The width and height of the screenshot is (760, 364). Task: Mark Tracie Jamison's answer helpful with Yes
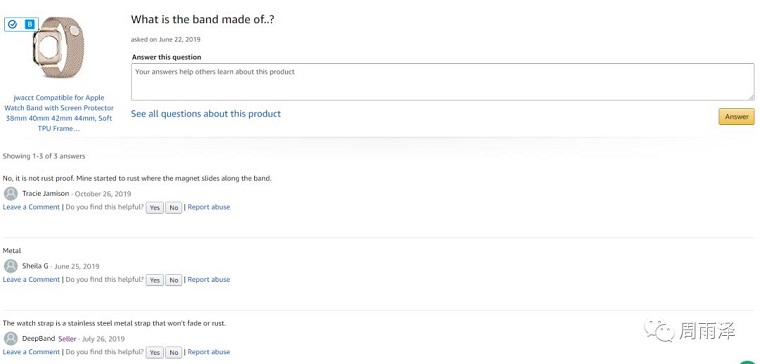(x=155, y=207)
